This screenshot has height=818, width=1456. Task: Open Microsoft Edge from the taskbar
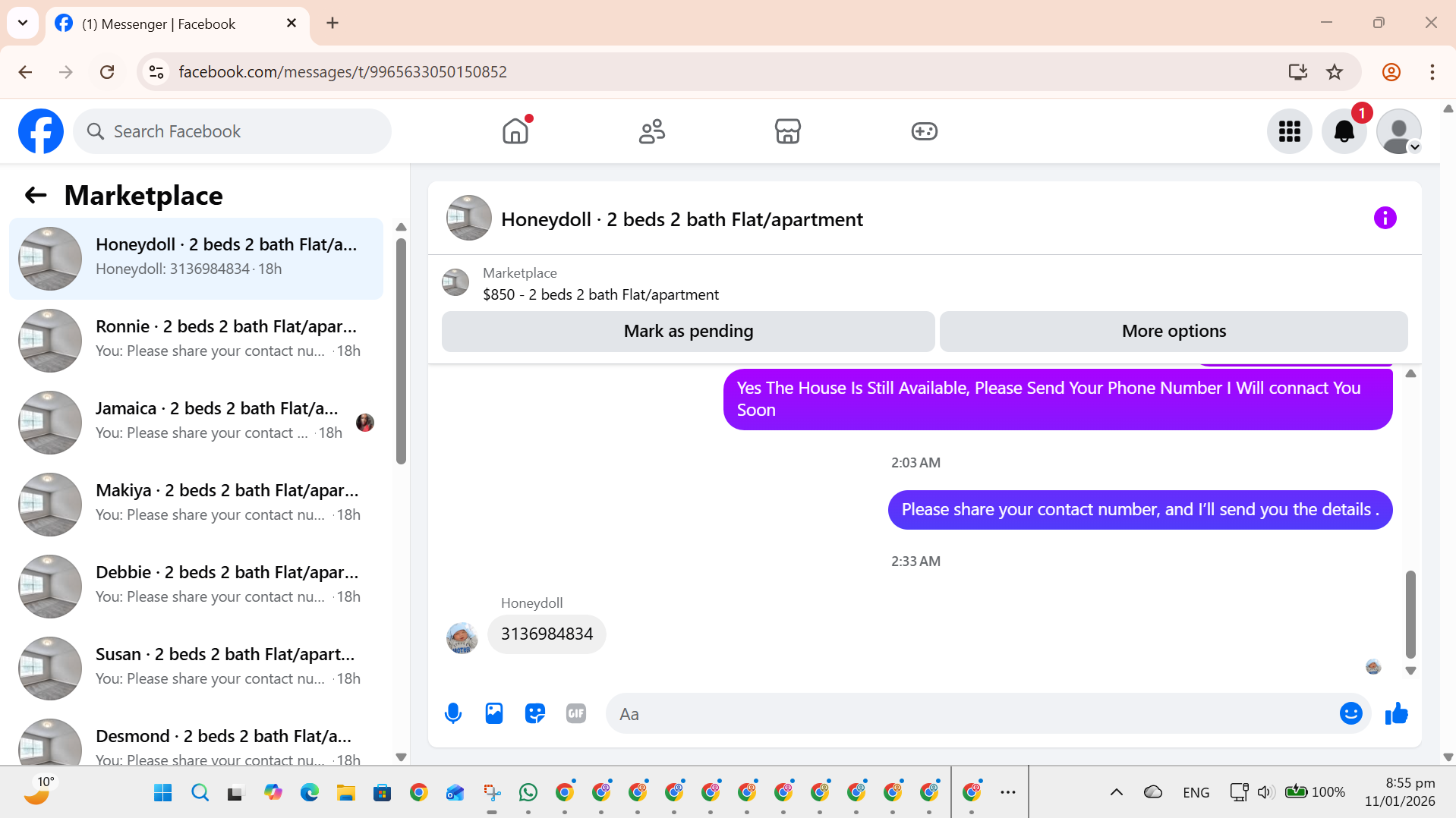(x=309, y=793)
